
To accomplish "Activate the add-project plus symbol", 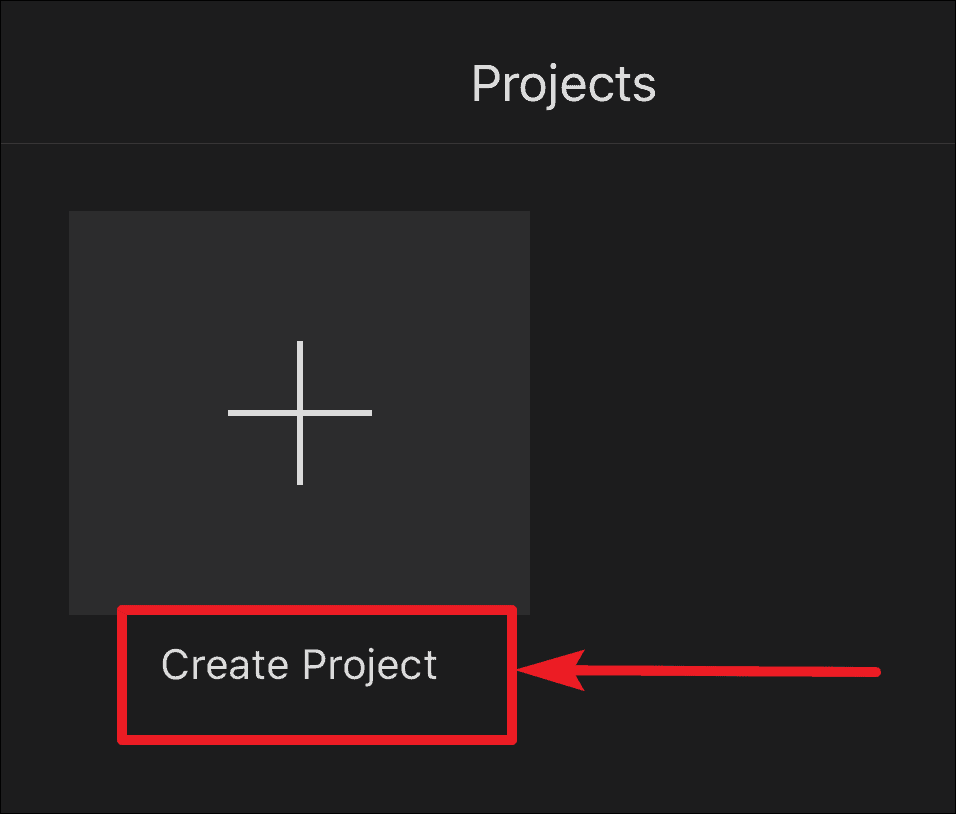I will point(299,413).
